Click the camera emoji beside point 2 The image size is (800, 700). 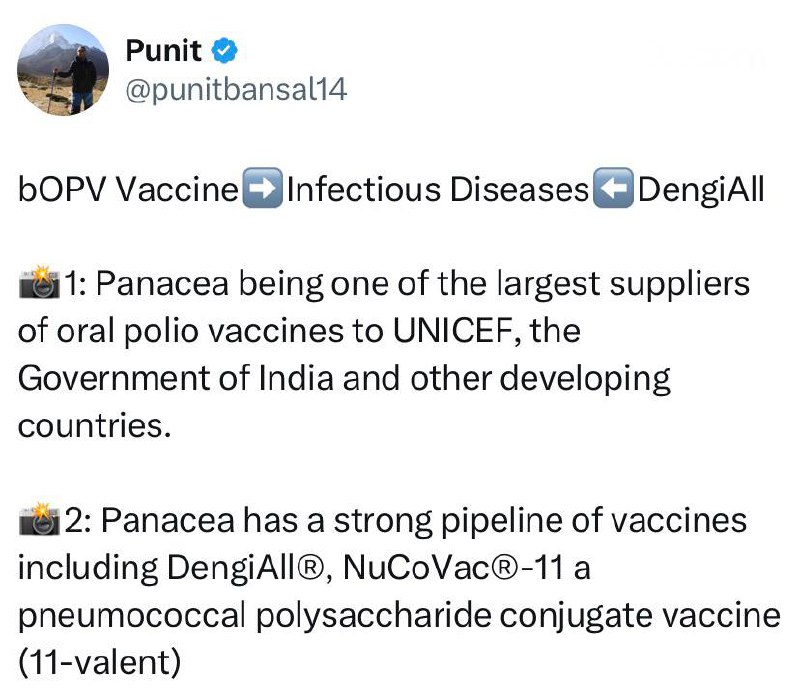[x=39, y=521]
